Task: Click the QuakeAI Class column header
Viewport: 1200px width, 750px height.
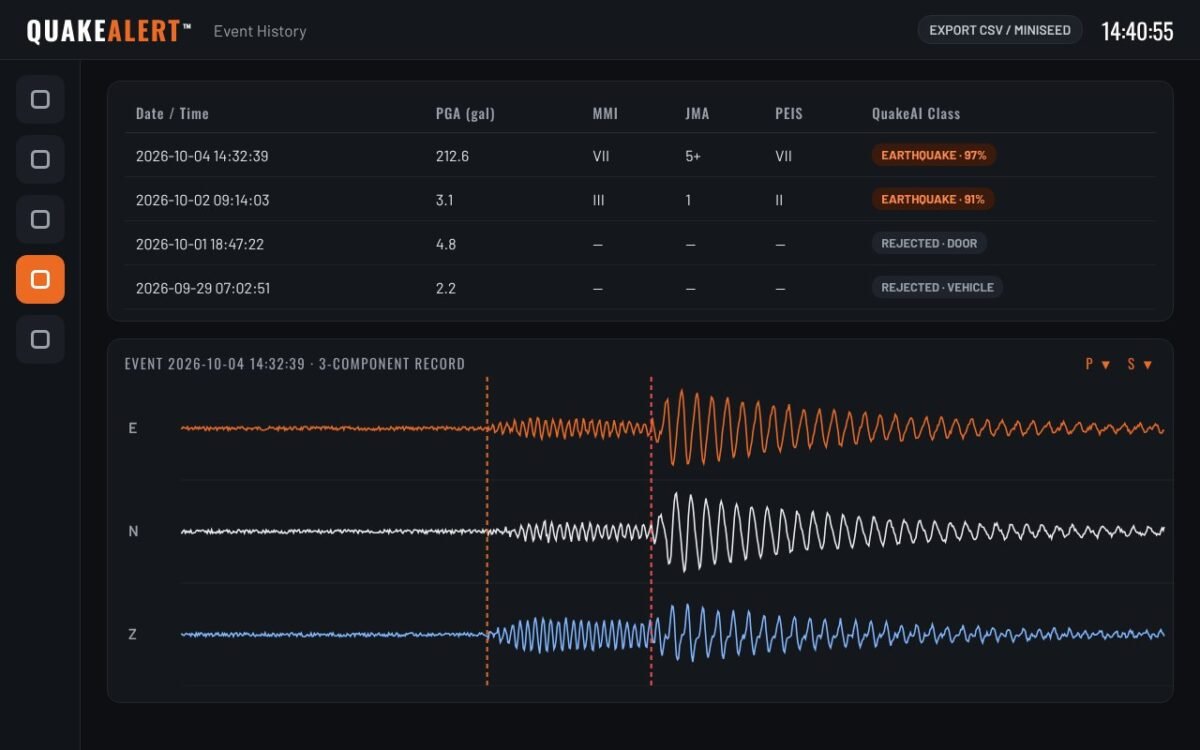Action: point(916,113)
